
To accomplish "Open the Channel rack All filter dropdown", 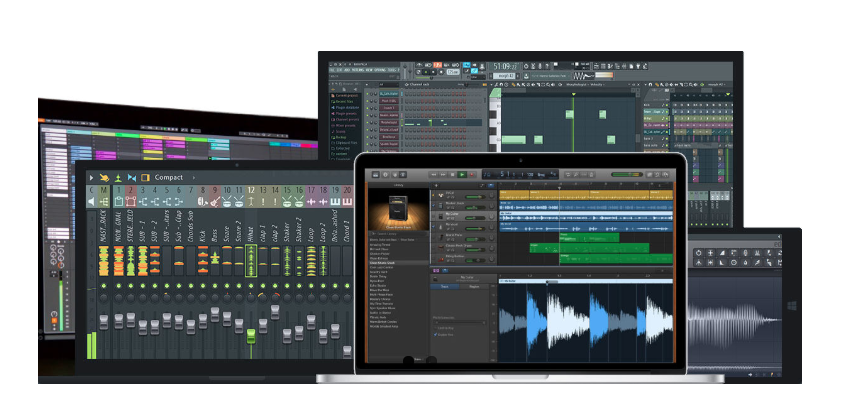I will tap(381, 85).
